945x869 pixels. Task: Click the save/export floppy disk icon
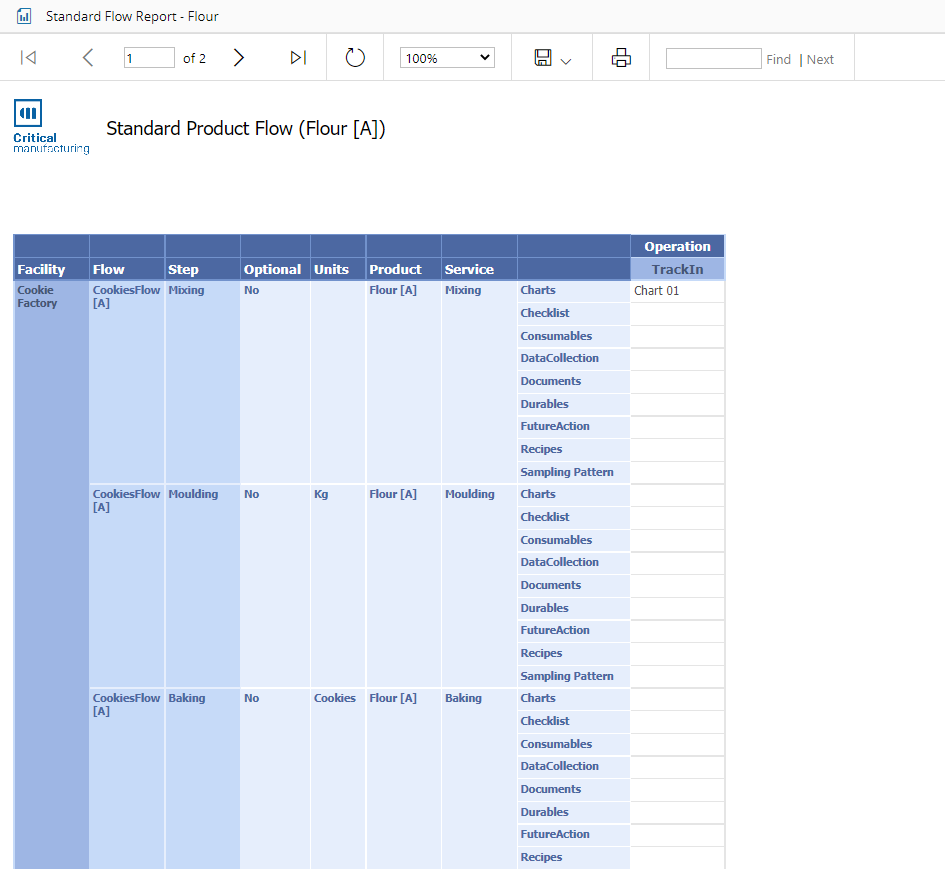click(543, 58)
